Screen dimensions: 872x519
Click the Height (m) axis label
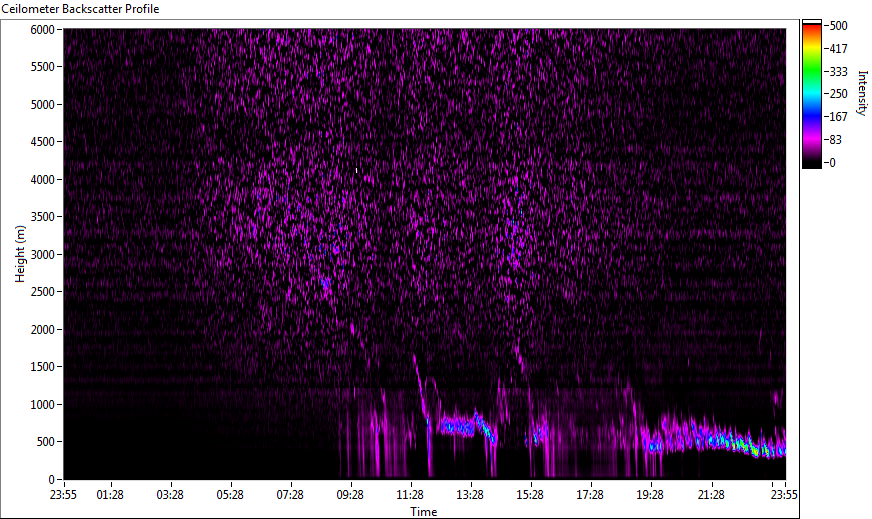(20, 254)
